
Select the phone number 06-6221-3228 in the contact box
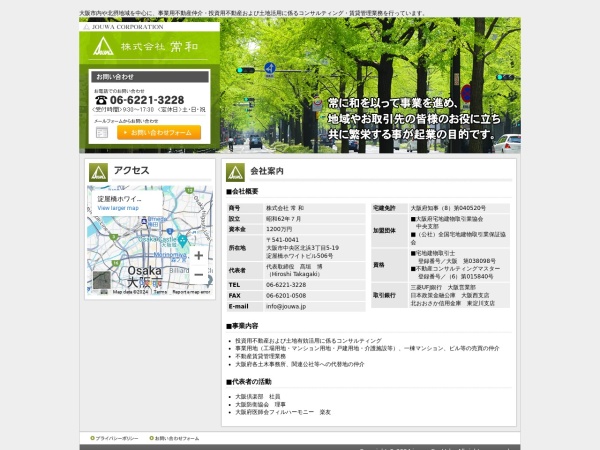(147, 100)
